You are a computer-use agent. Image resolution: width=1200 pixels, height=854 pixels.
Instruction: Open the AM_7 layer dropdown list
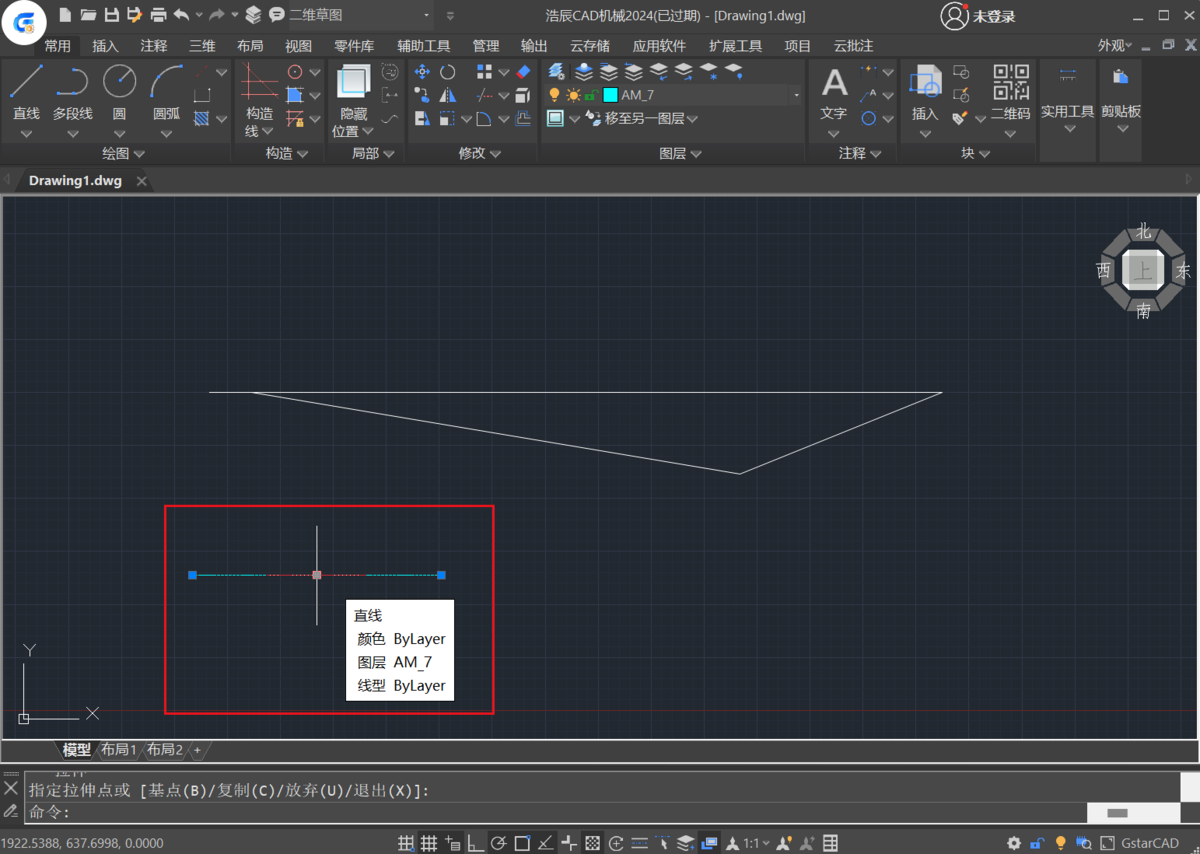(x=796, y=96)
